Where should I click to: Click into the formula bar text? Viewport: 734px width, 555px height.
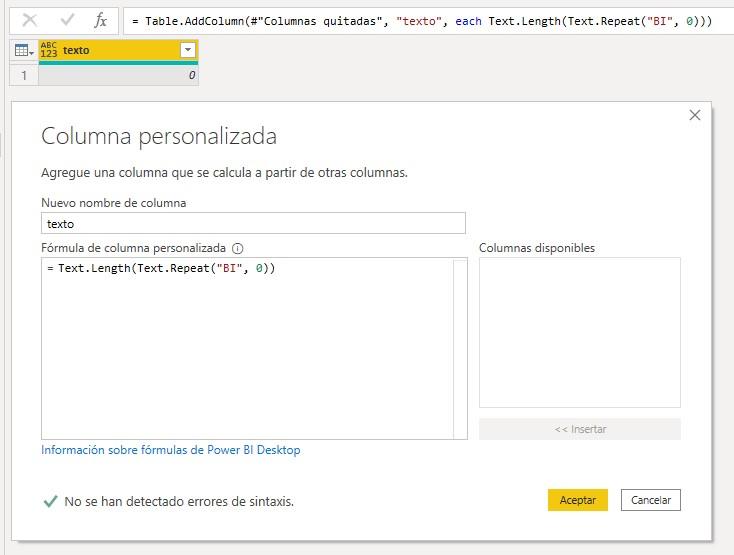[420, 20]
